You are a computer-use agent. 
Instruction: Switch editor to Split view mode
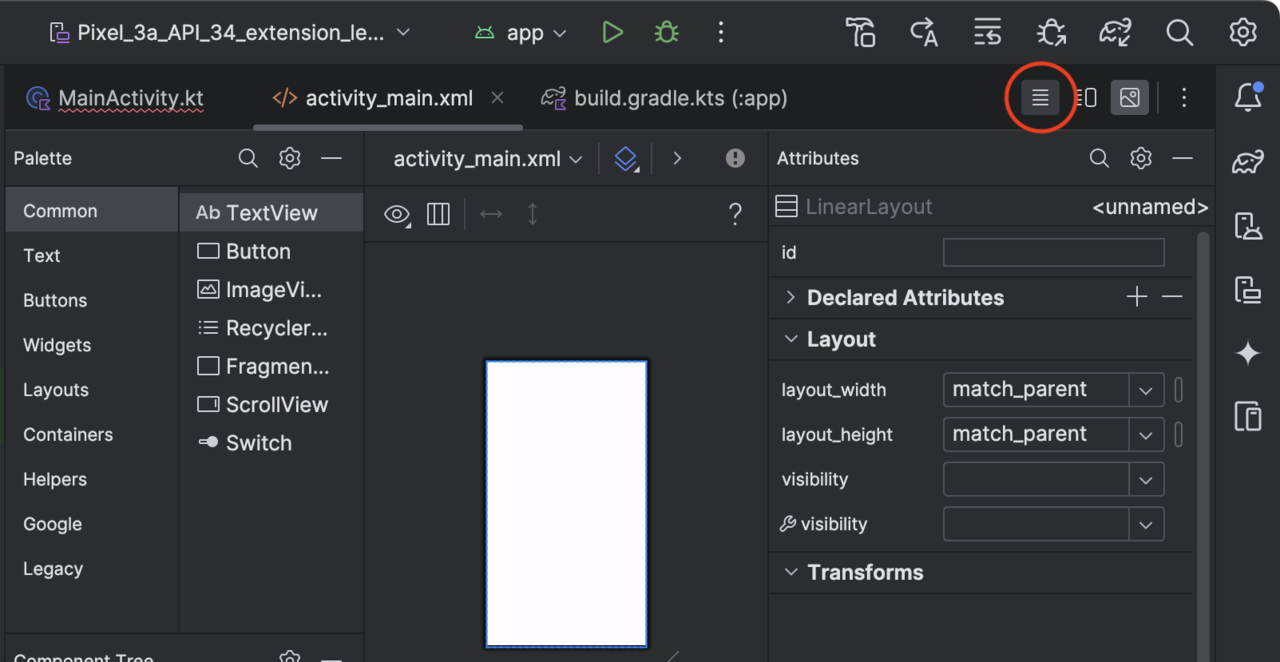coord(1086,98)
